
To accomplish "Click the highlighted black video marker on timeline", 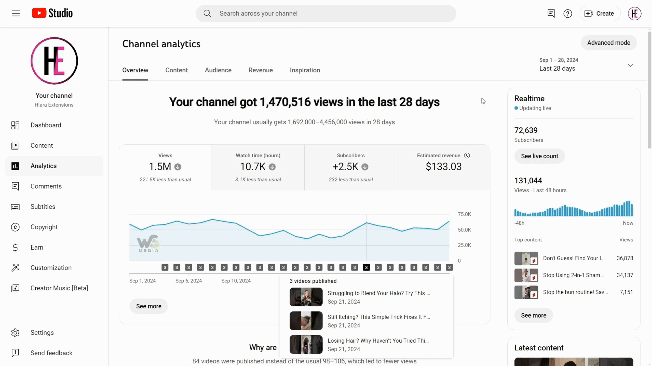I will point(366,267).
